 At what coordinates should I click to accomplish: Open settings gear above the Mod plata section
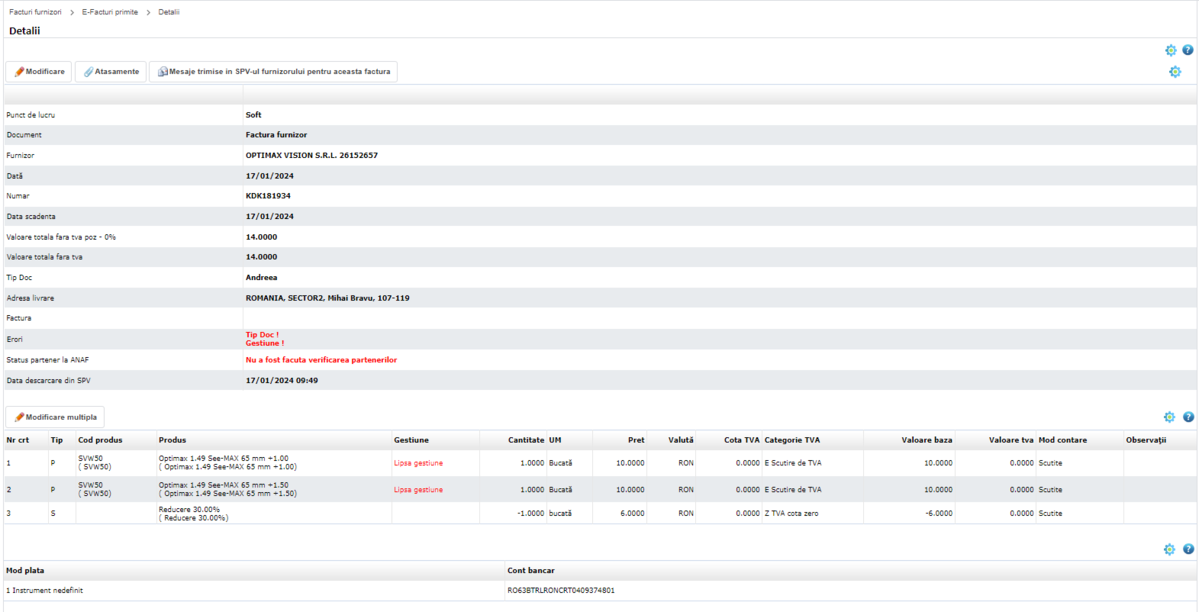1169,549
